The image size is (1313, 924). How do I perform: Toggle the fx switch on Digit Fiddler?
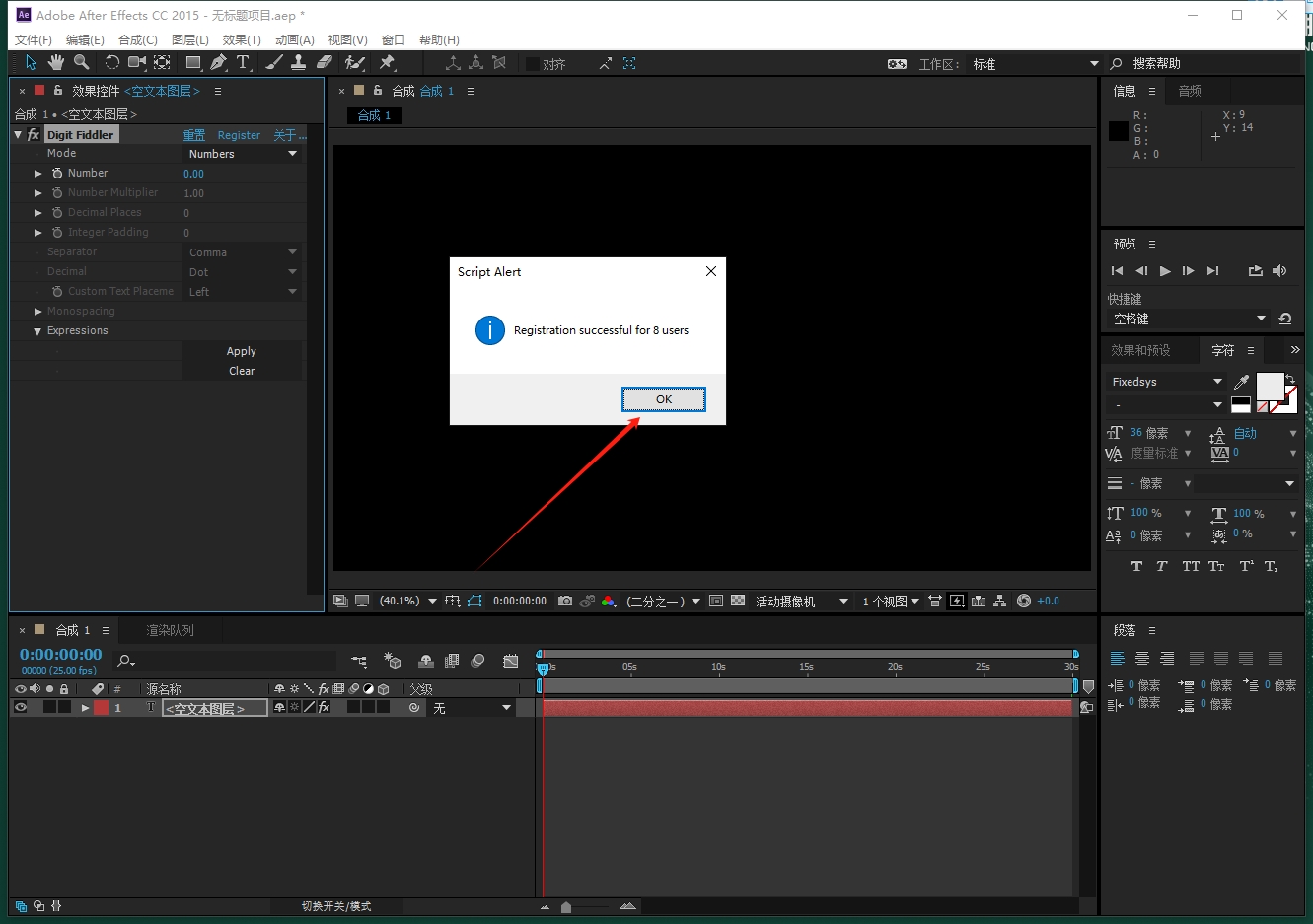(34, 135)
